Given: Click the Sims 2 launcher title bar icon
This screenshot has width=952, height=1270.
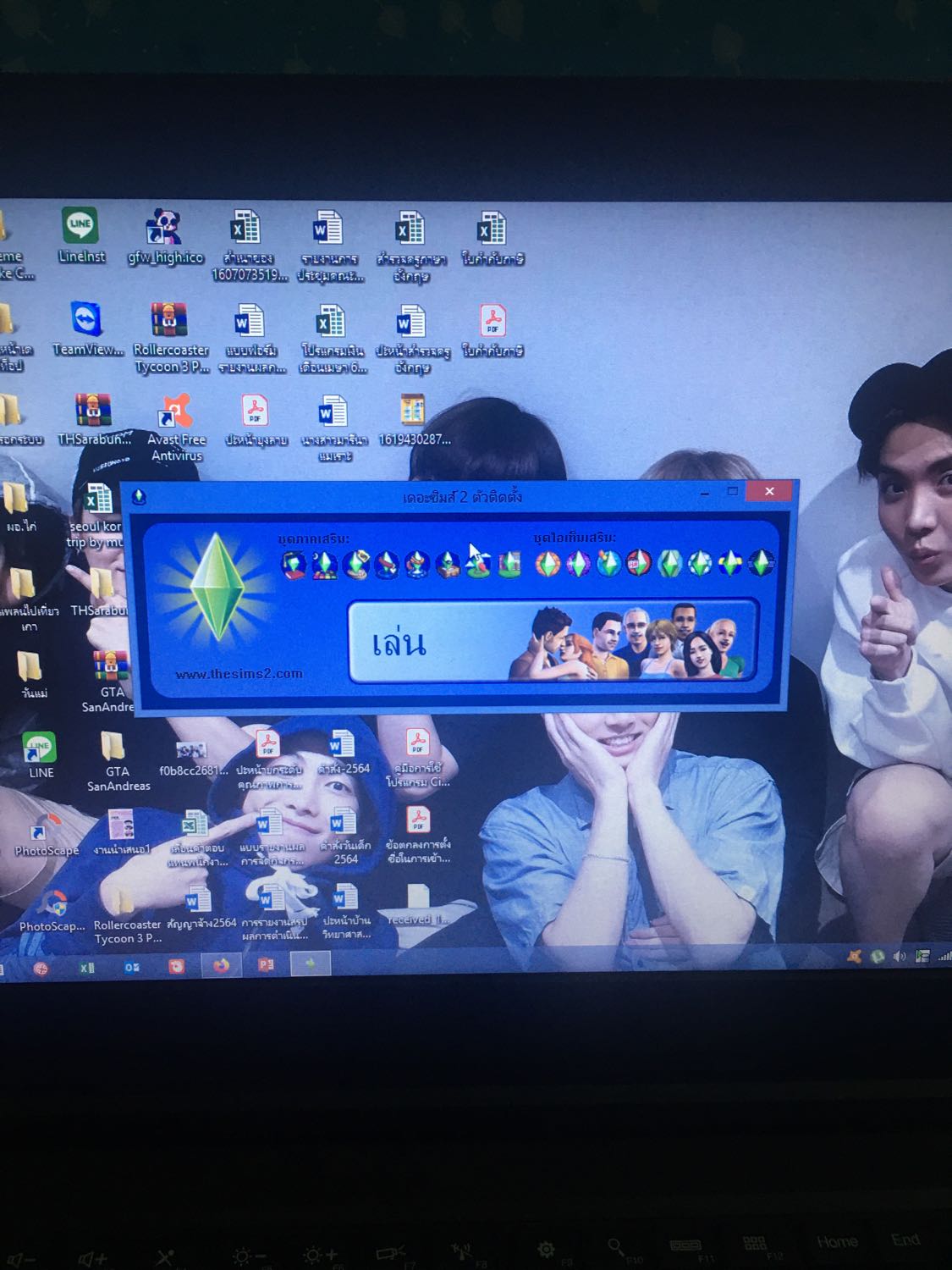Looking at the screenshot, I should click(x=140, y=497).
